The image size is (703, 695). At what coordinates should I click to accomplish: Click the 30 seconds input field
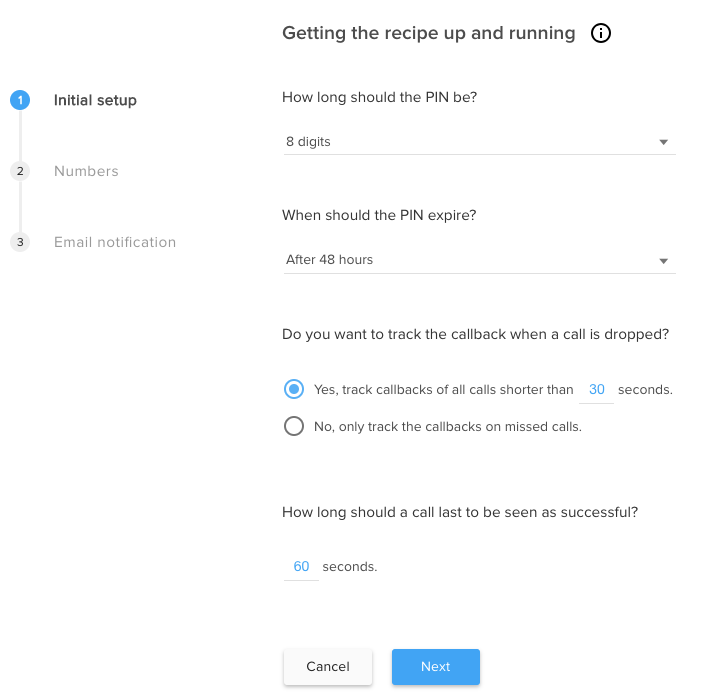[596, 390]
